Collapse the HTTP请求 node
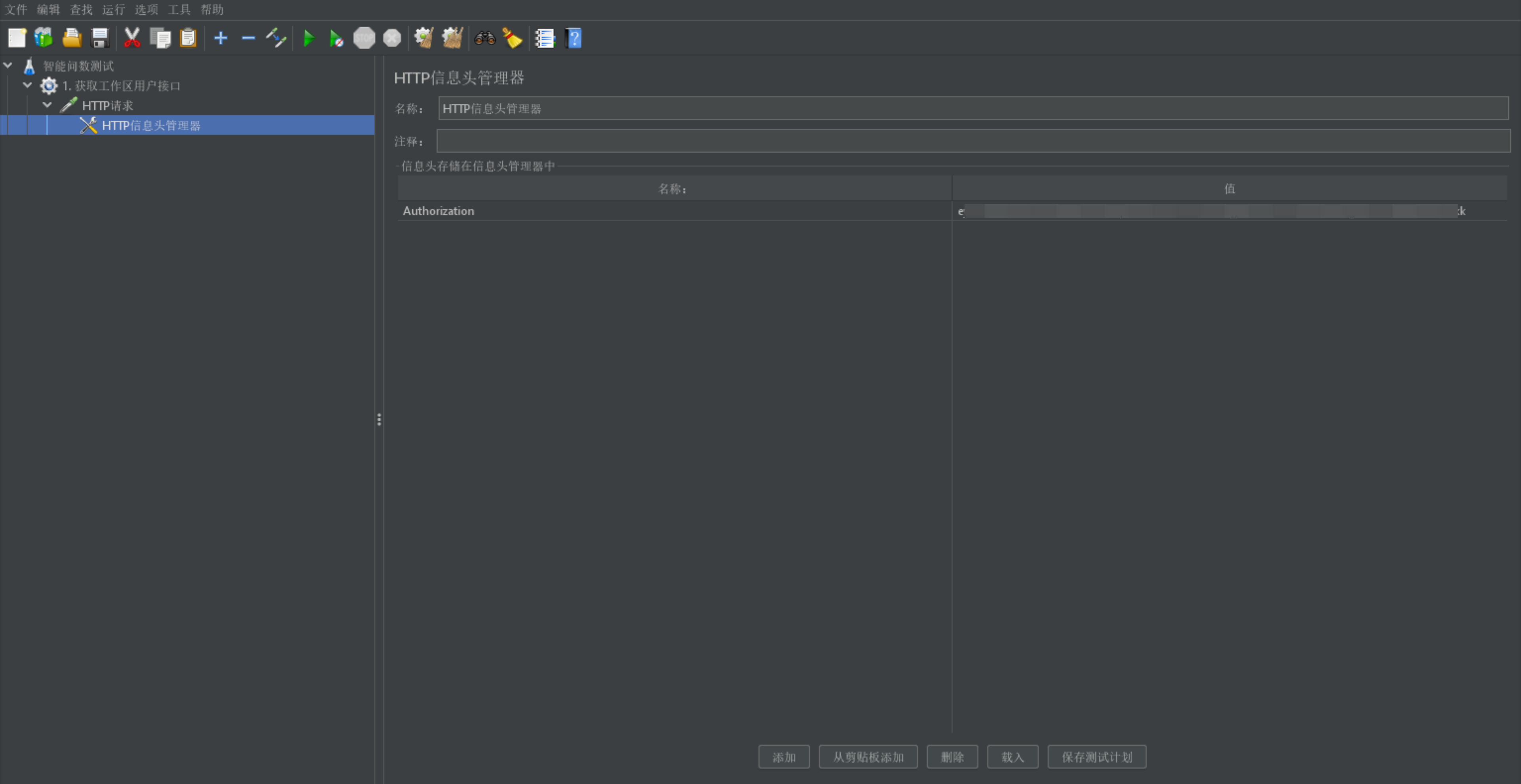 (47, 105)
